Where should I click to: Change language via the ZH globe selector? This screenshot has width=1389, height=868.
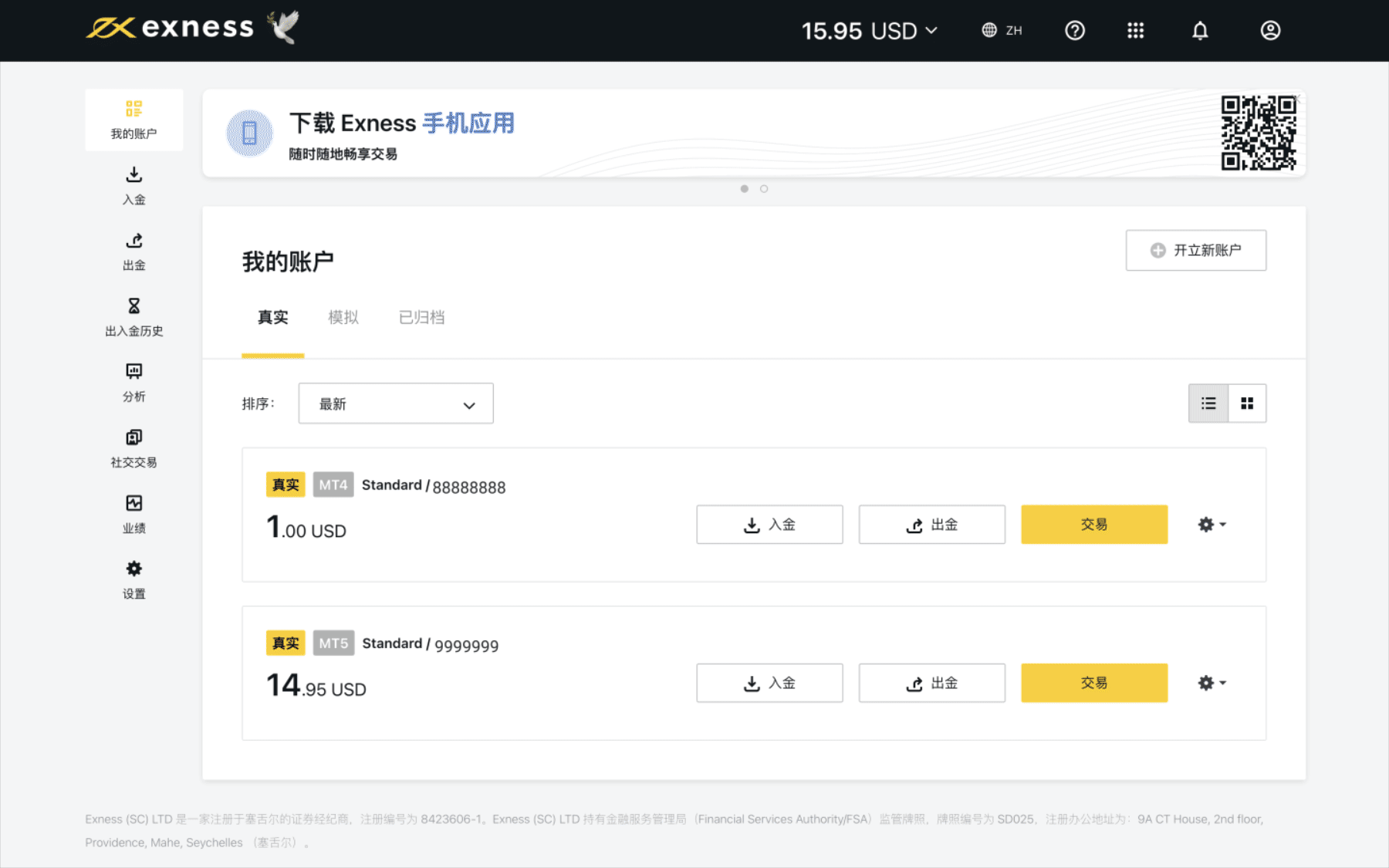1002,31
